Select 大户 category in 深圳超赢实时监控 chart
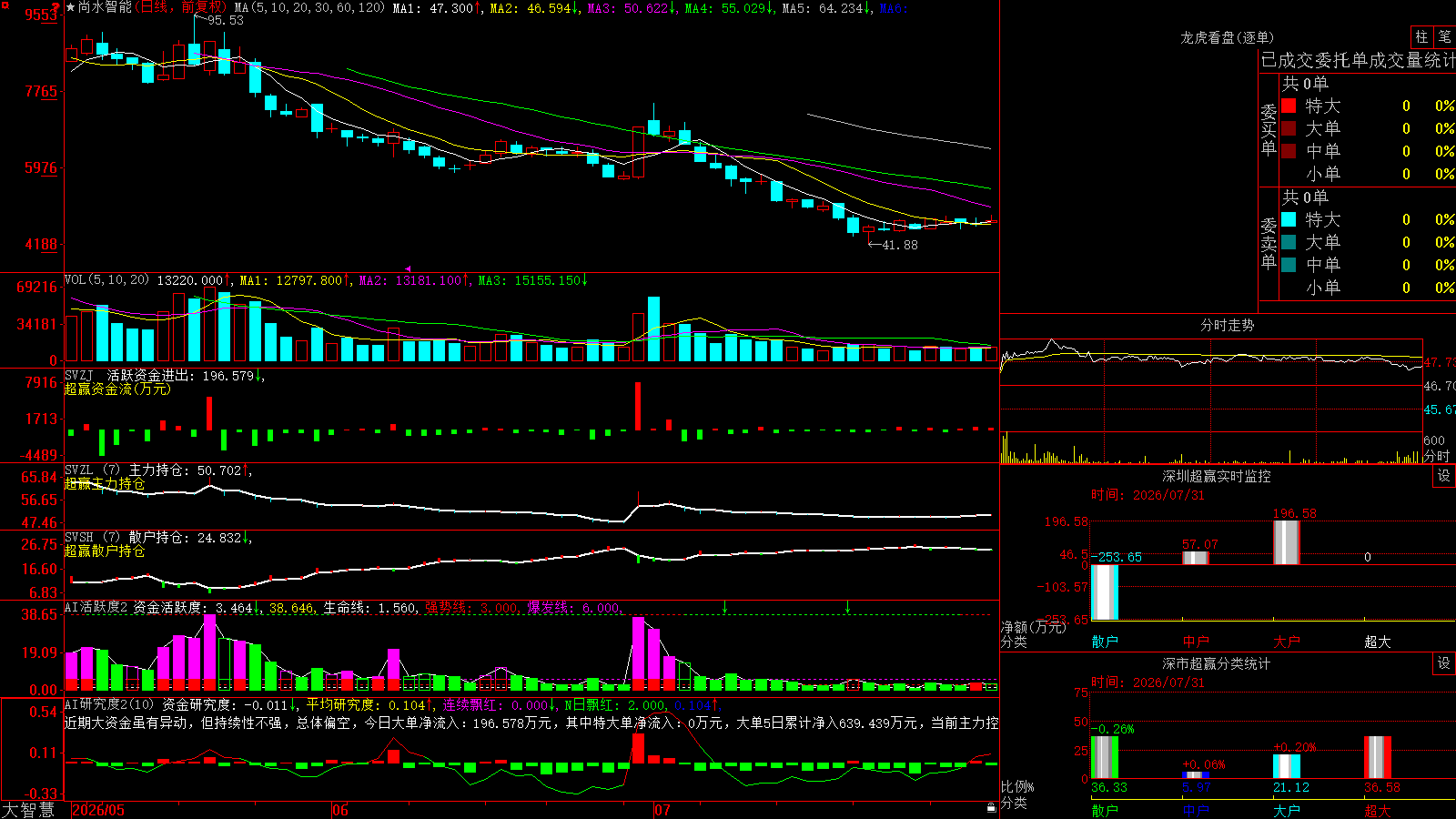 coord(1287,642)
